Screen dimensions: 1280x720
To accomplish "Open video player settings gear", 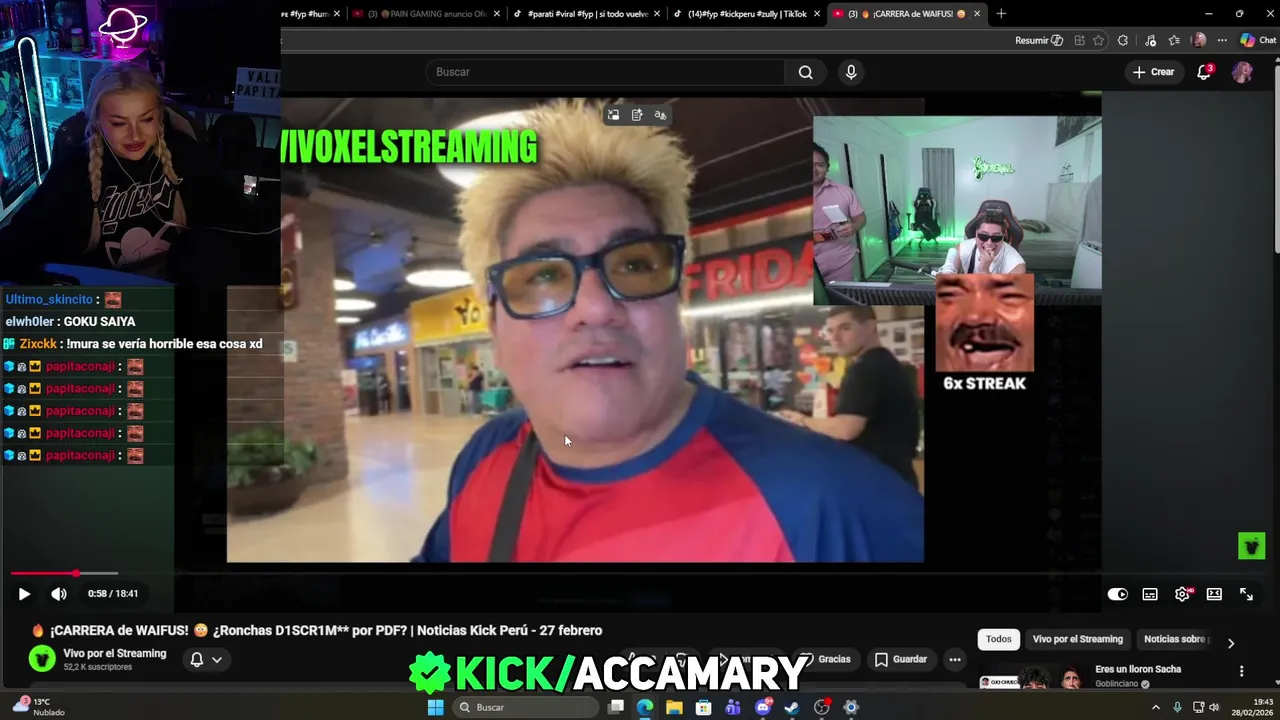I will pyautogui.click(x=1182, y=594).
